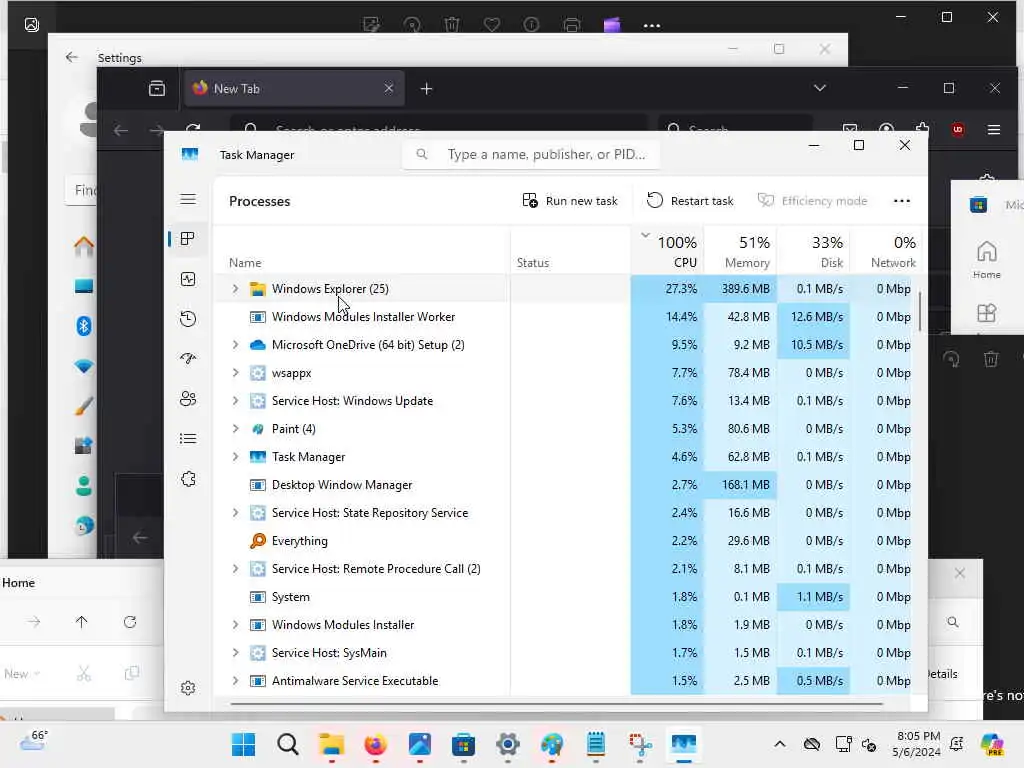Image resolution: width=1024 pixels, height=768 pixels.
Task: Click the Up arrow in File Explorer
Action: [82, 622]
